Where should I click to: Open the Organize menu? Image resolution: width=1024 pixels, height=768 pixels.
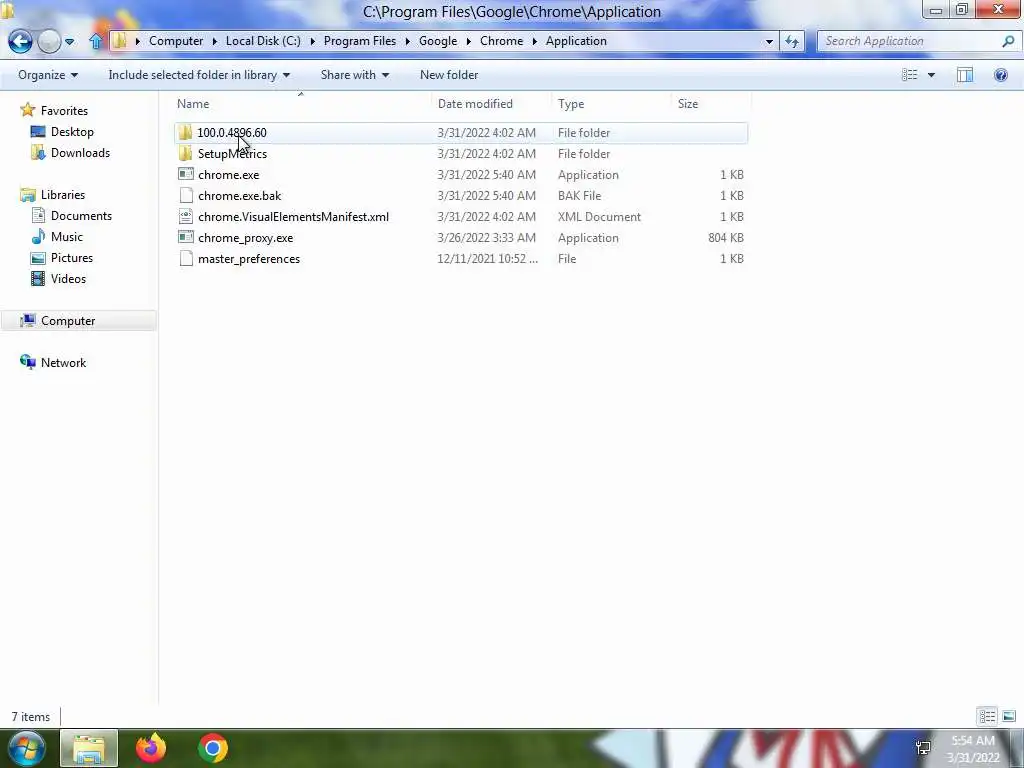[x=48, y=75]
